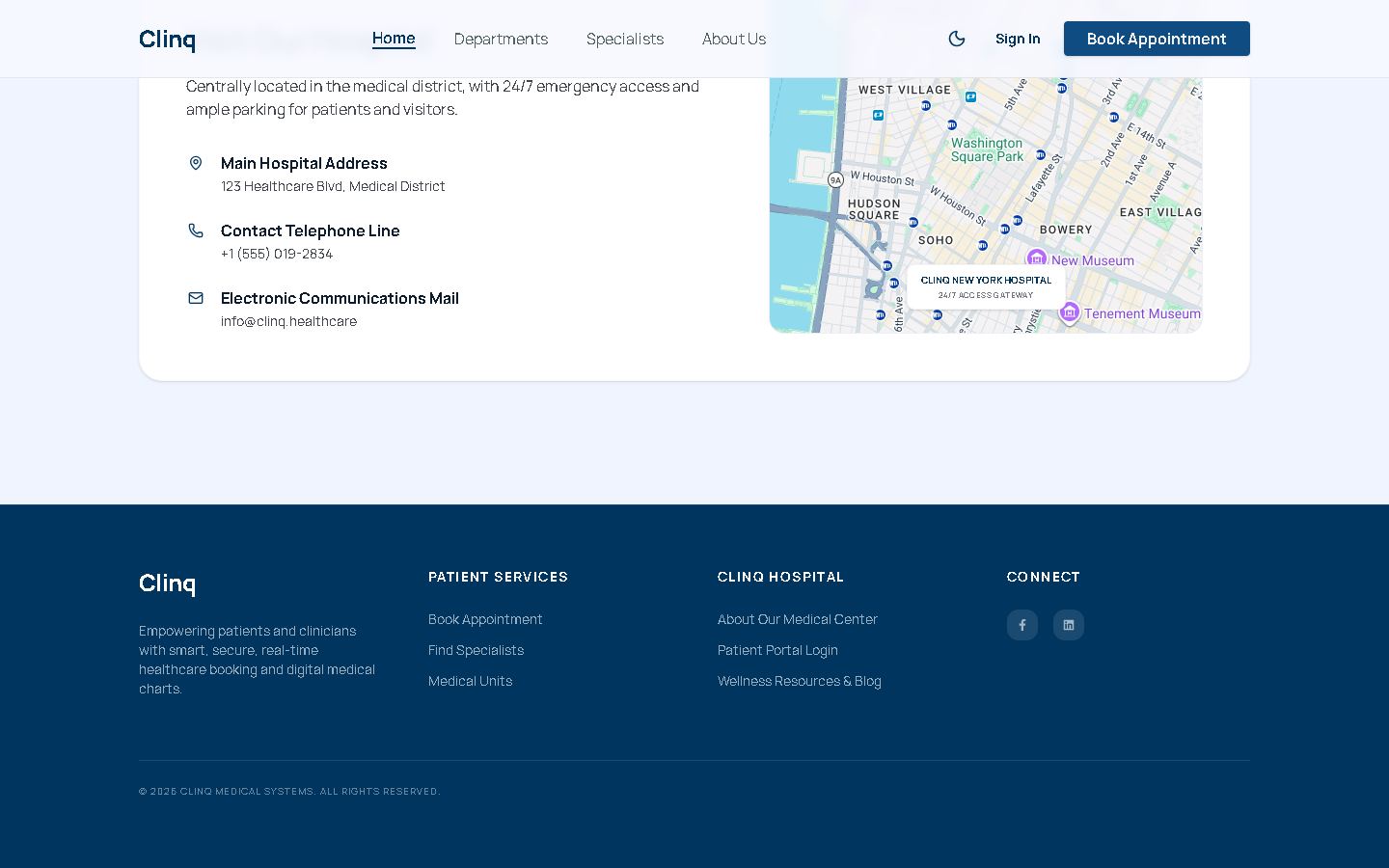Open Wellness Resources & Blog link
The height and width of the screenshot is (868, 1389).
pyautogui.click(x=800, y=681)
